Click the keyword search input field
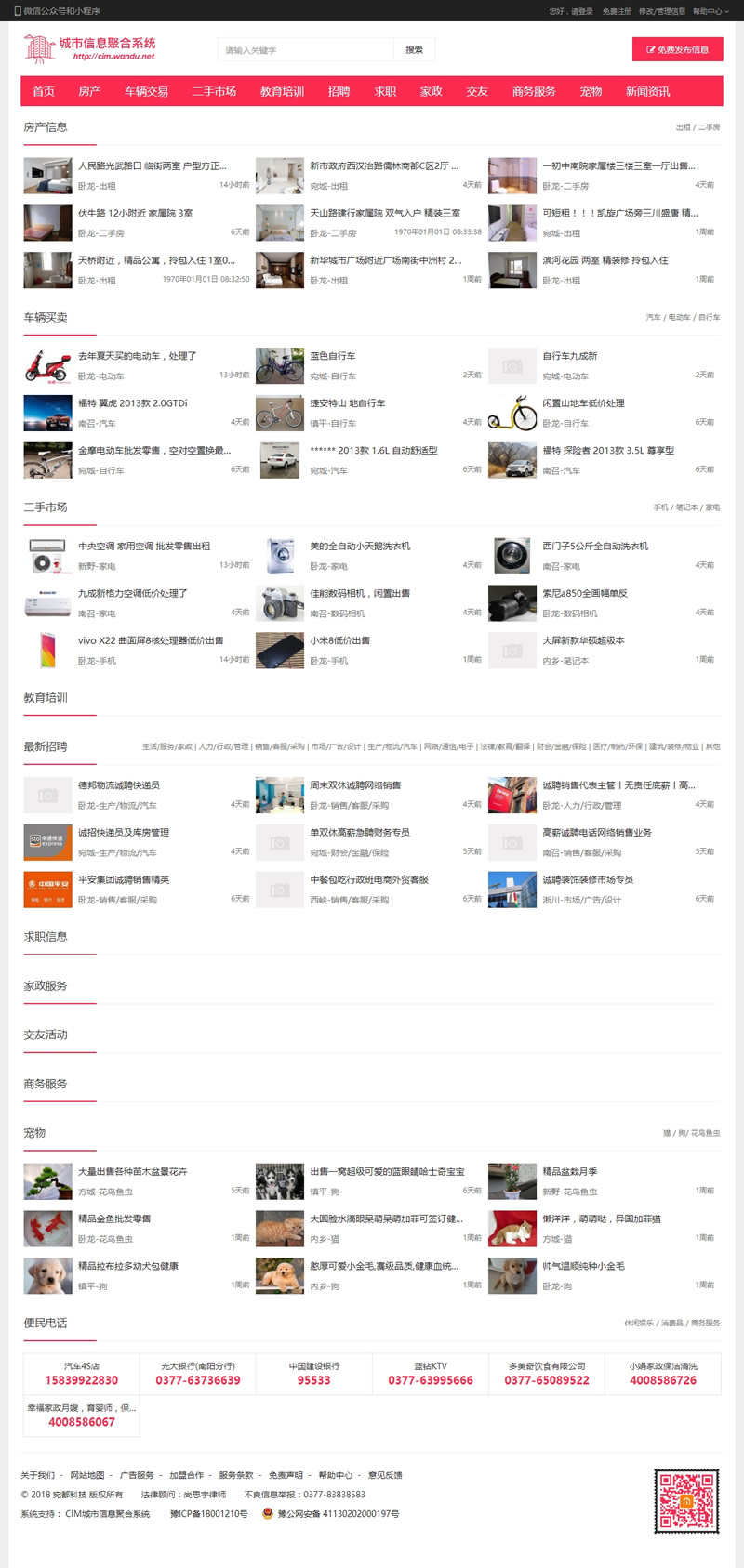The width and height of the screenshot is (744, 1568). [305, 50]
